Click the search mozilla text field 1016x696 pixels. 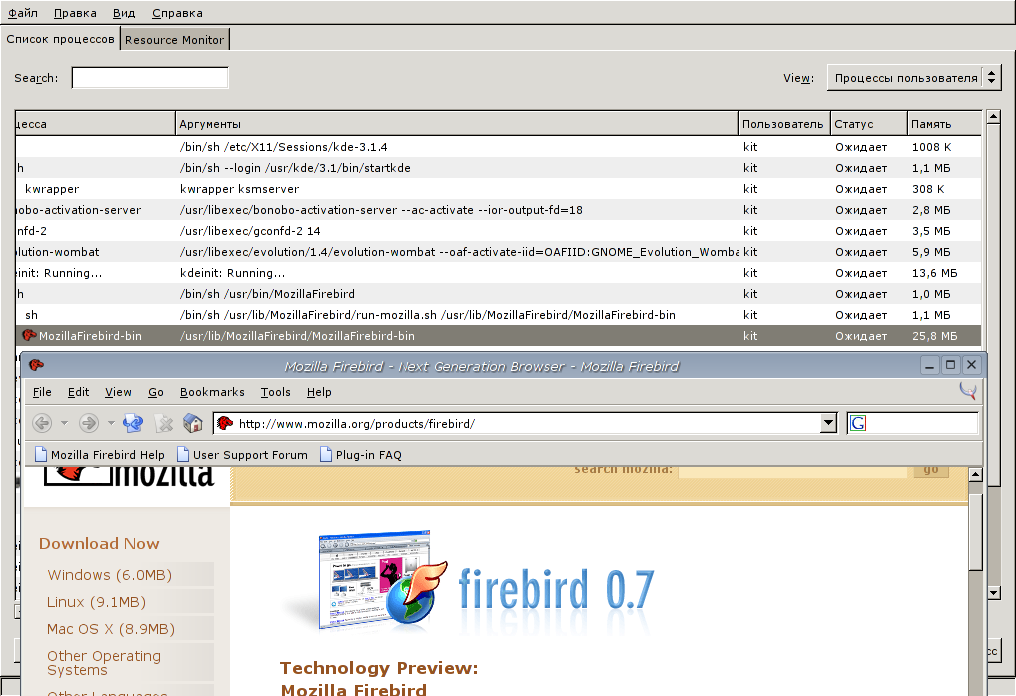[792, 471]
